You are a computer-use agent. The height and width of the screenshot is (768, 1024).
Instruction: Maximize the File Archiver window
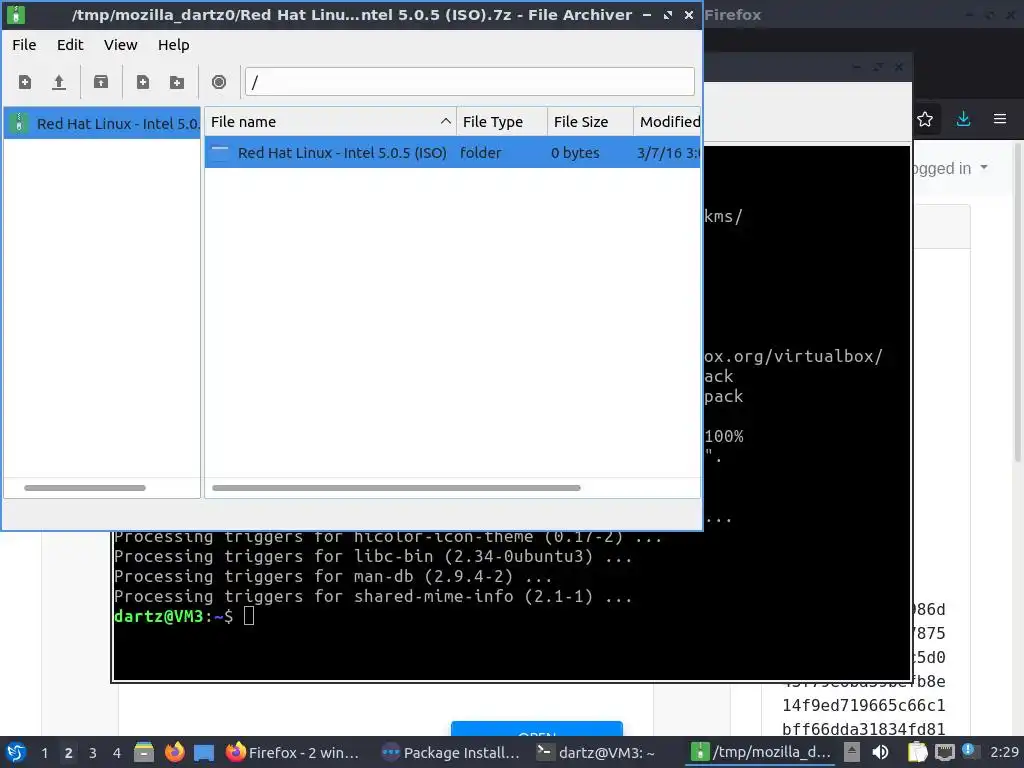pyautogui.click(x=667, y=15)
